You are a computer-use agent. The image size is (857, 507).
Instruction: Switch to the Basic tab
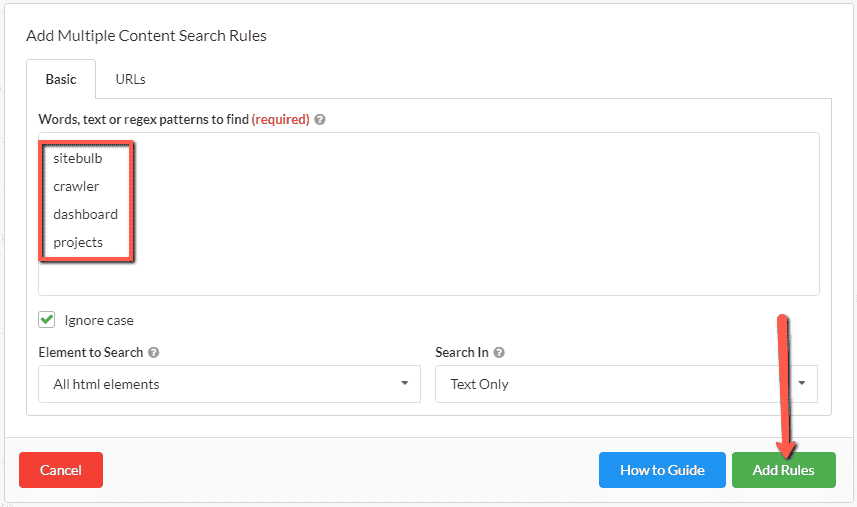click(x=61, y=79)
